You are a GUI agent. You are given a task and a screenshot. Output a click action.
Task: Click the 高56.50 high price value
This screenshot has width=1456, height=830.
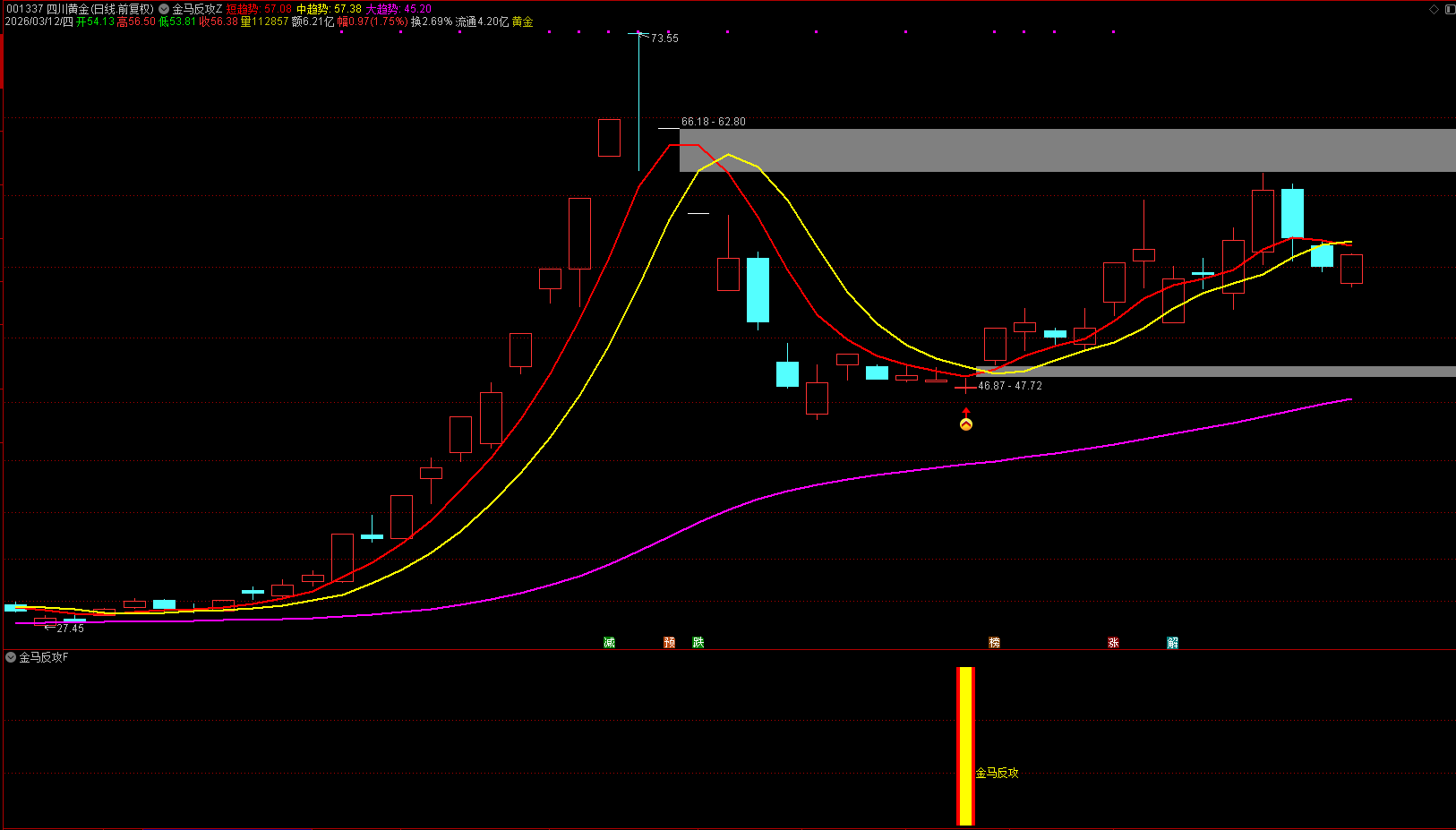tap(136, 21)
